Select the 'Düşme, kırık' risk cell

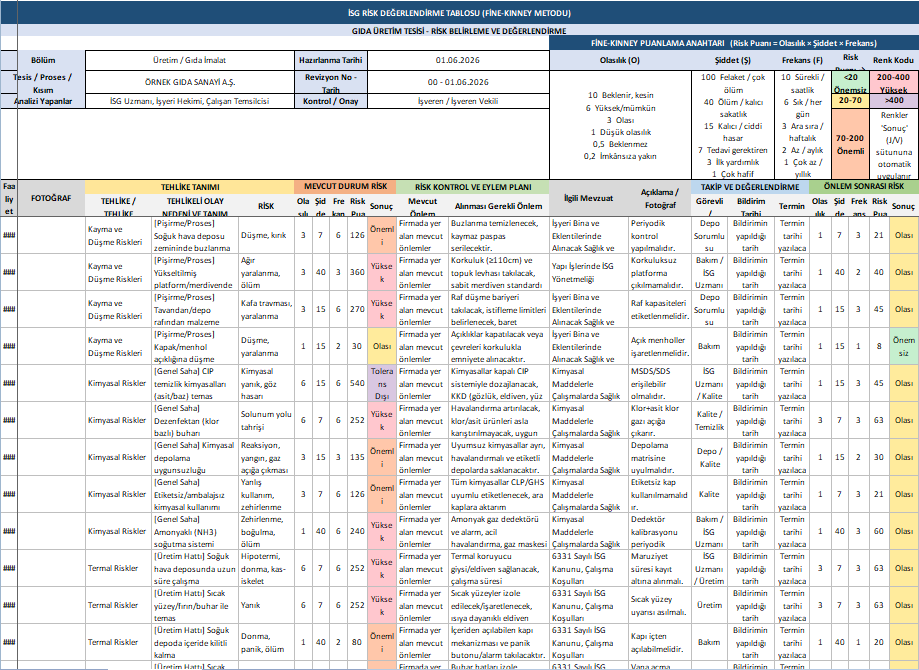click(x=266, y=235)
